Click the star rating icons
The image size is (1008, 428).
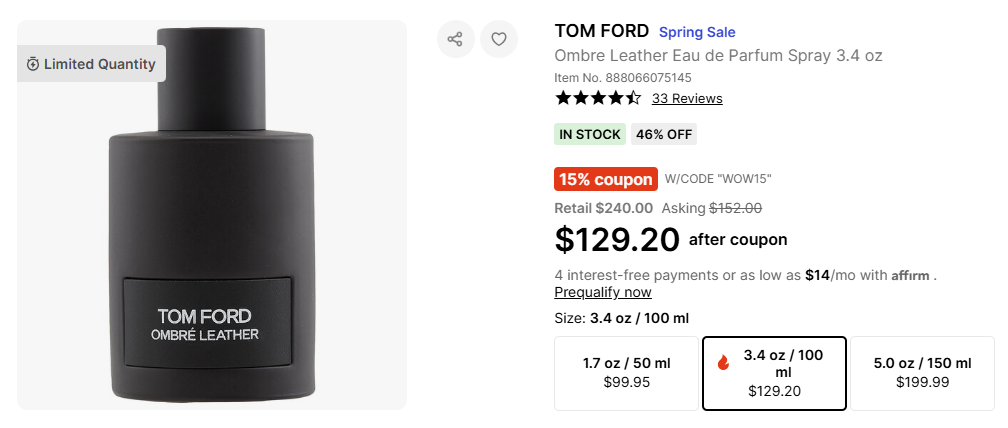[598, 98]
